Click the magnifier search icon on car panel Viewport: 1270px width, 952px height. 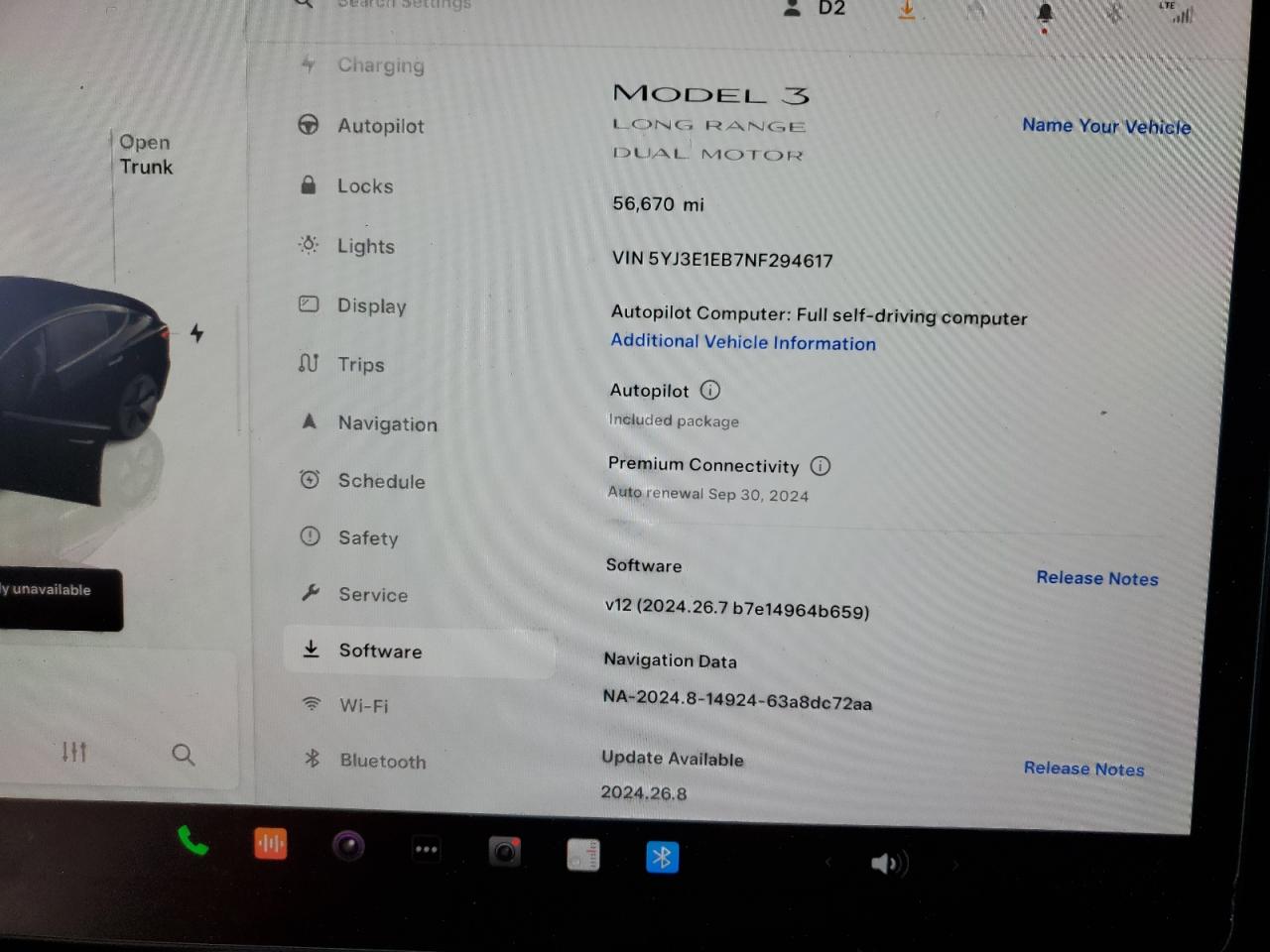click(183, 755)
